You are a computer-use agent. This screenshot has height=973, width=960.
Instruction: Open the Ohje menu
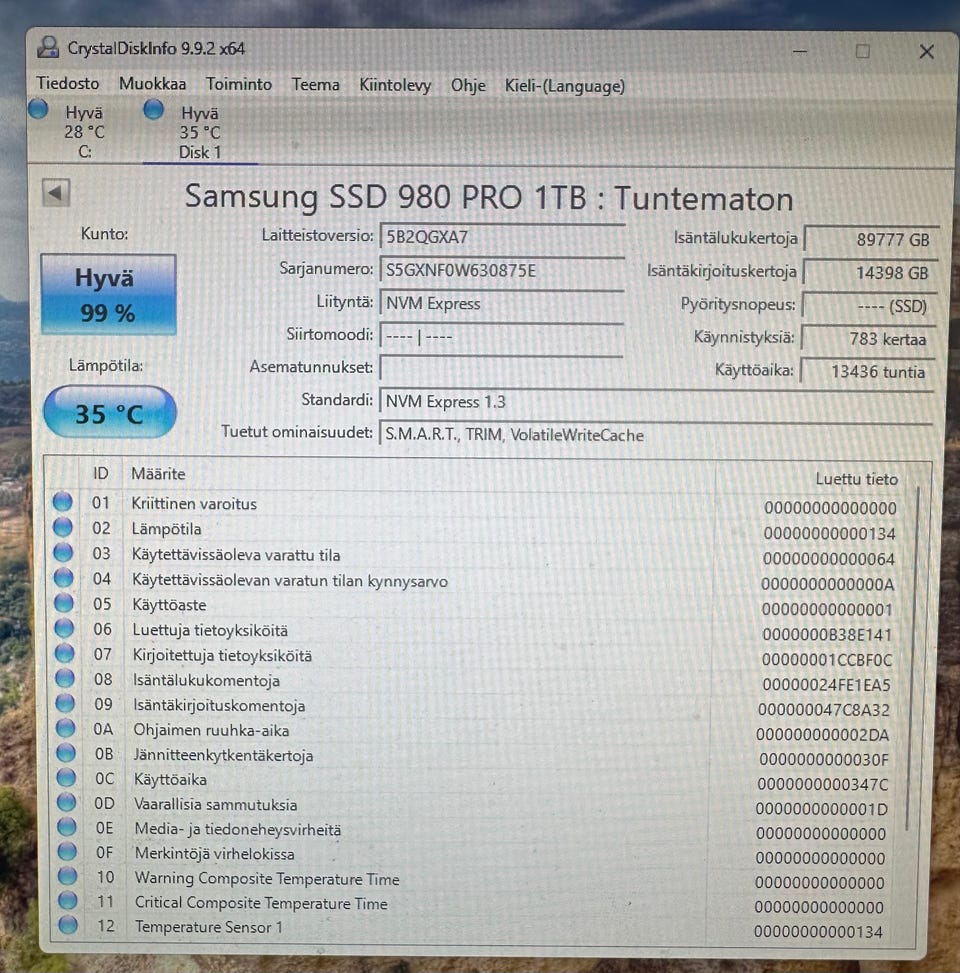(468, 86)
